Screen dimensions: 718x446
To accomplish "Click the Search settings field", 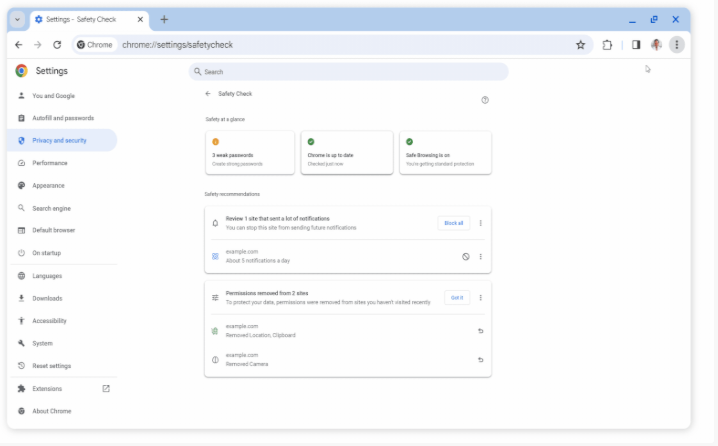I will (348, 72).
